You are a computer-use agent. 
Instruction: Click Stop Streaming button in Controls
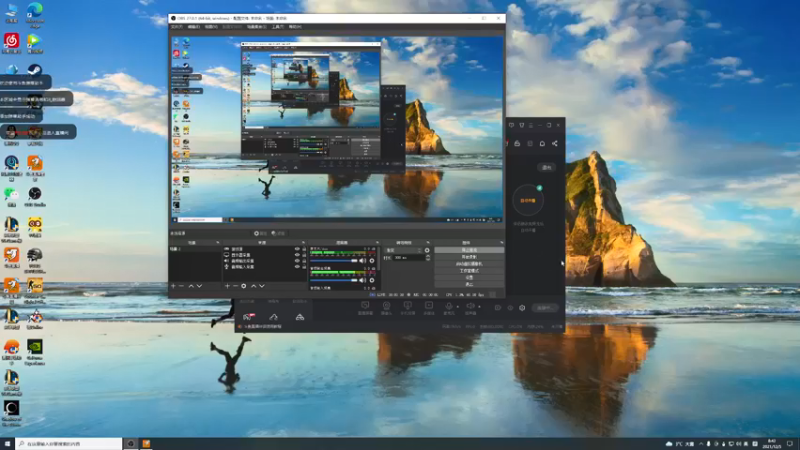[x=469, y=250]
